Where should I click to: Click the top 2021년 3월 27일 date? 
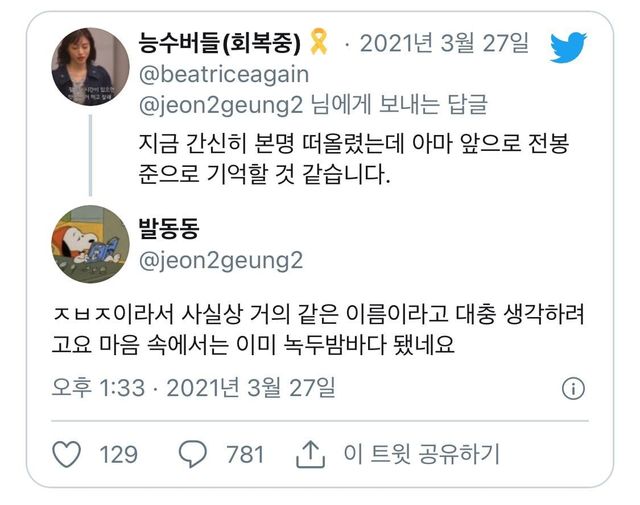tap(444, 44)
